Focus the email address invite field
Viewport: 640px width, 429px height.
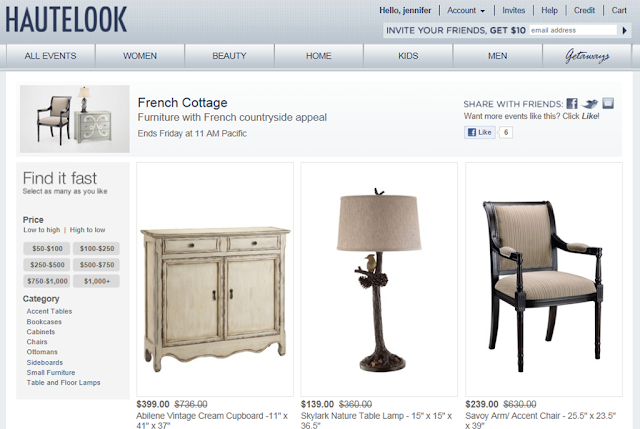(573, 30)
